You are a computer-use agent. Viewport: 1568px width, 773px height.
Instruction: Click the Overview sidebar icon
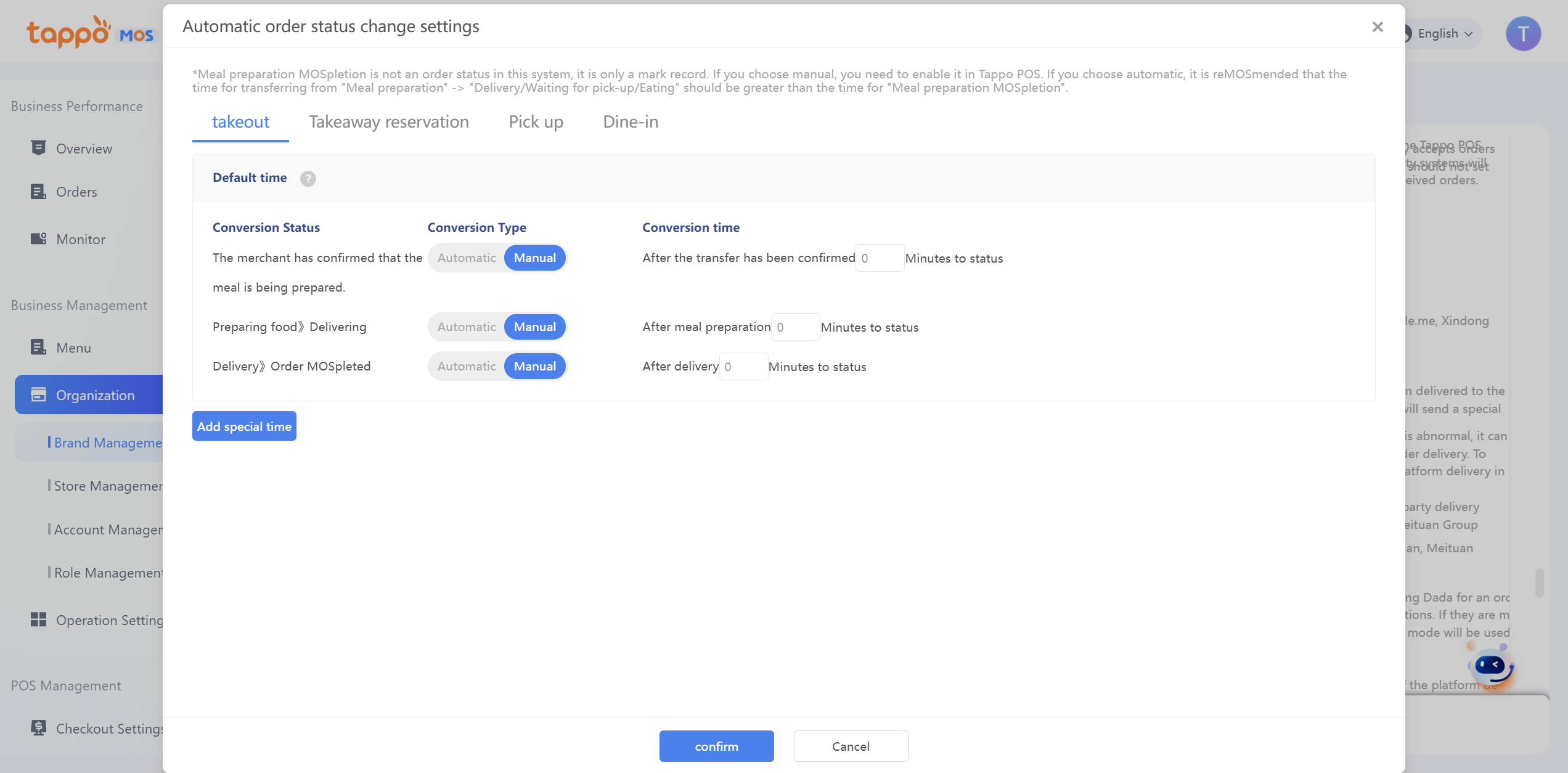pos(38,148)
